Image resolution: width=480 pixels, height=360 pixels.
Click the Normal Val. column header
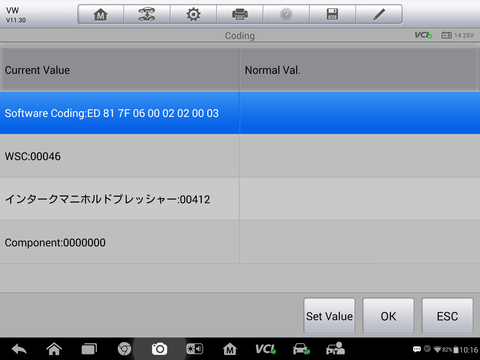[x=360, y=70]
